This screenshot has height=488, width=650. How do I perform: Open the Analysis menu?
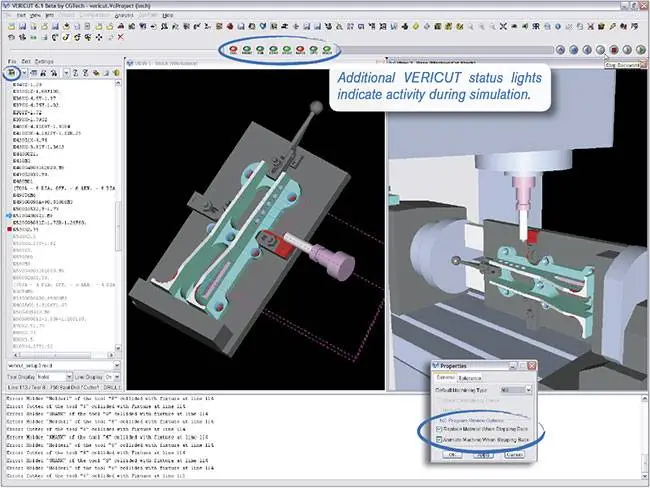(124, 15)
